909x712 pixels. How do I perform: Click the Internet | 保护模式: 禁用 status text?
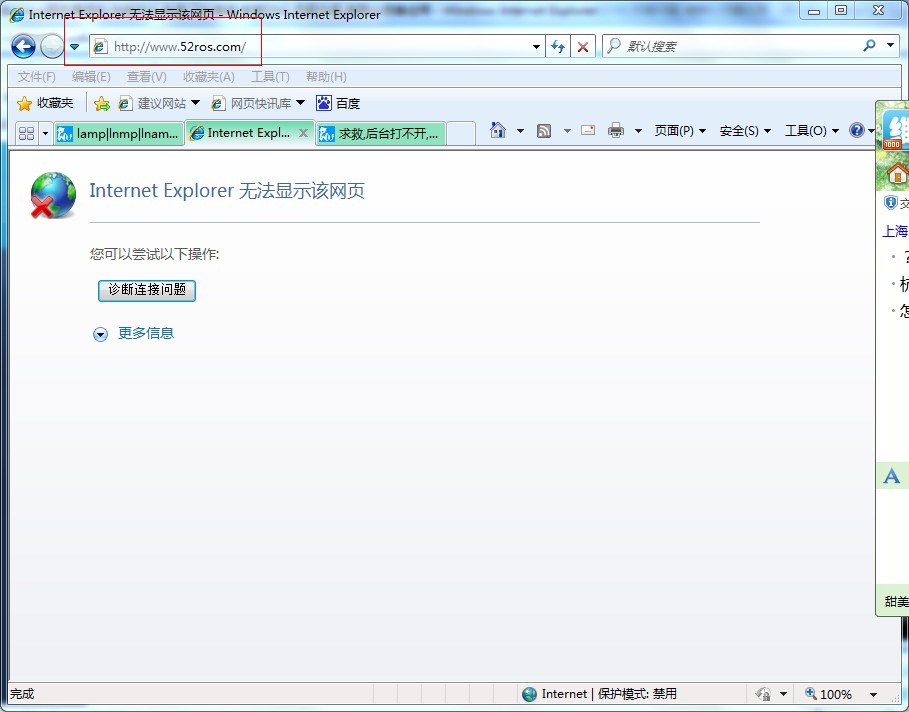(609, 694)
